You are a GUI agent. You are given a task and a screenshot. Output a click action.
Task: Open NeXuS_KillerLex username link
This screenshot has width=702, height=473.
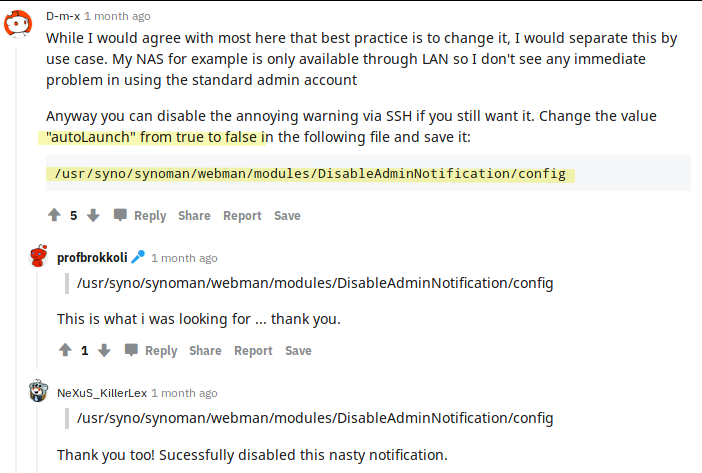[102, 393]
